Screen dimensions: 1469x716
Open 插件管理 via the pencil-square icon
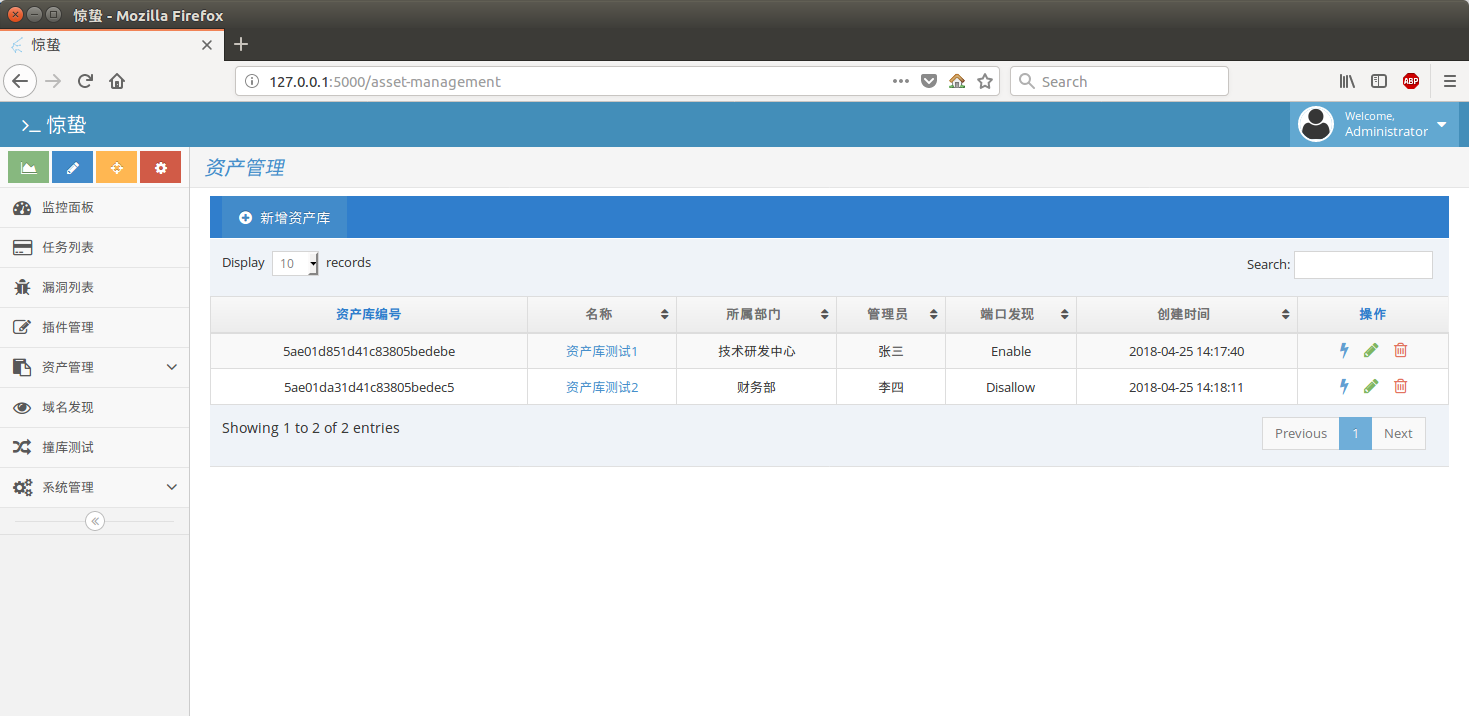(x=24, y=327)
